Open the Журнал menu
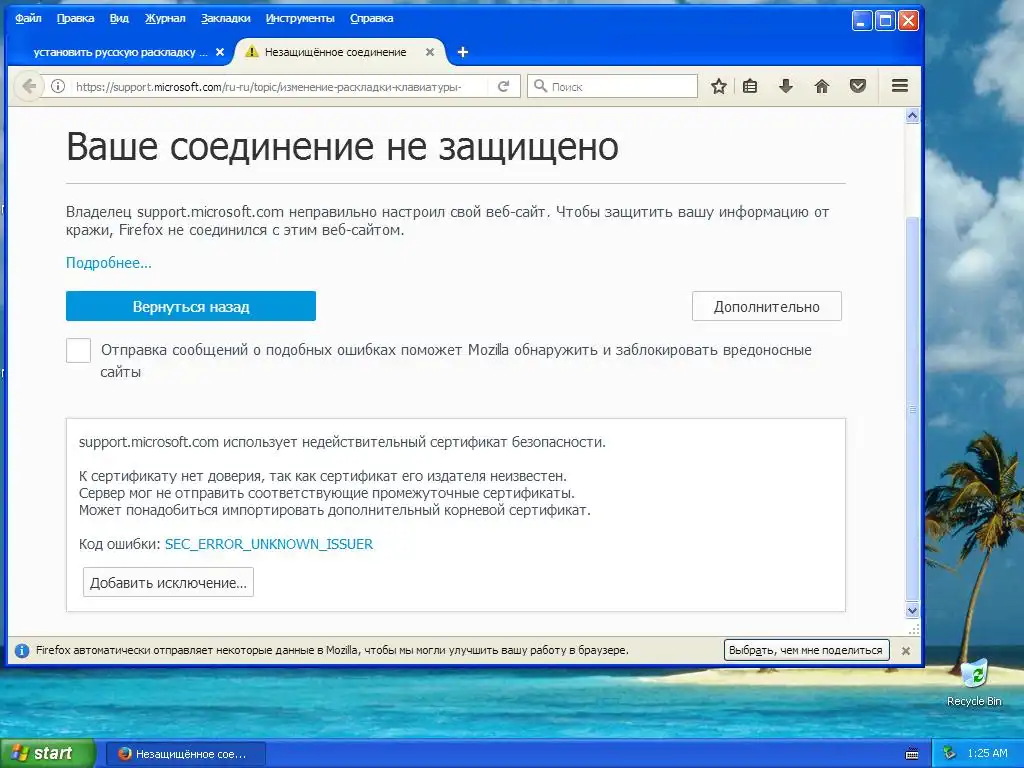The image size is (1024, 768). coord(165,18)
